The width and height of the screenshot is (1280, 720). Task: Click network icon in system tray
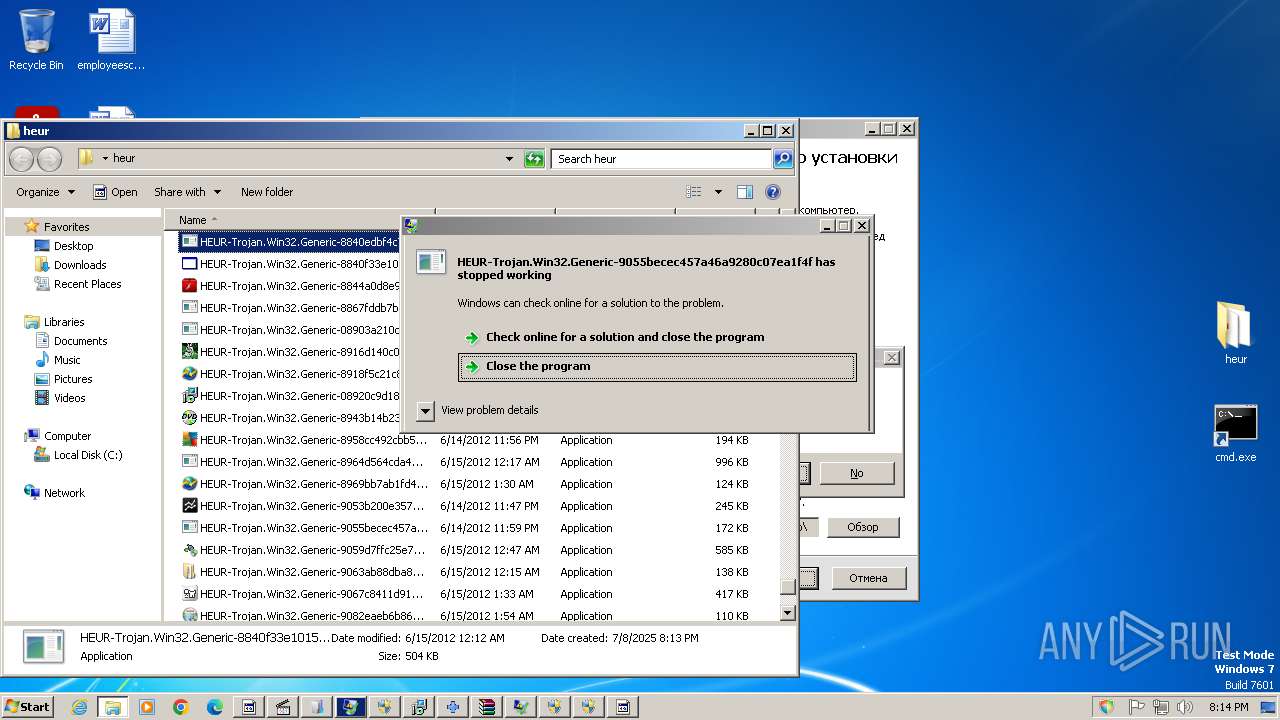(1162, 707)
